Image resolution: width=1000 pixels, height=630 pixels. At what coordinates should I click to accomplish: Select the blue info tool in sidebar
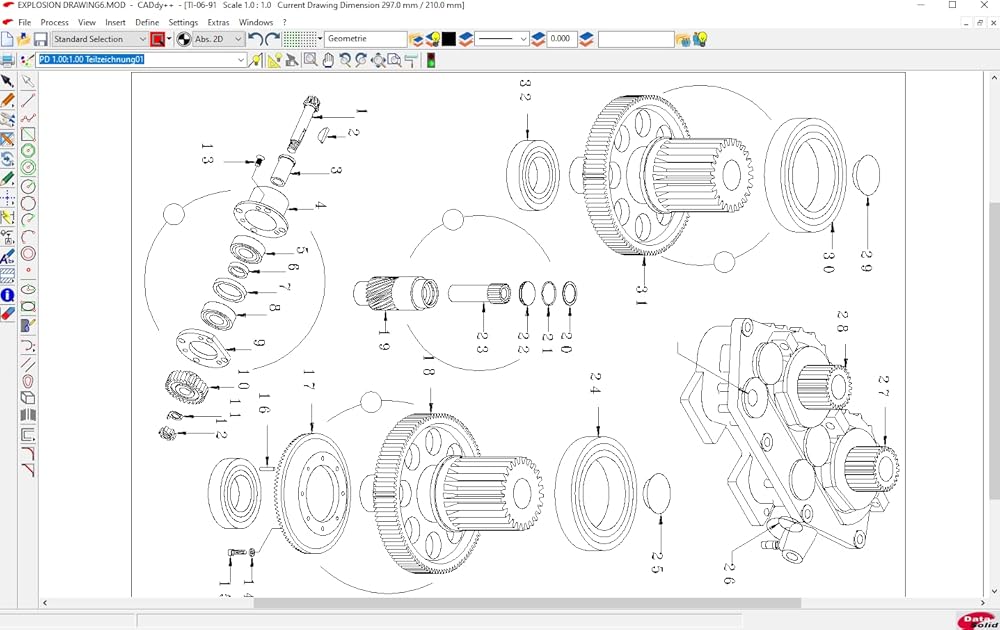click(7, 295)
